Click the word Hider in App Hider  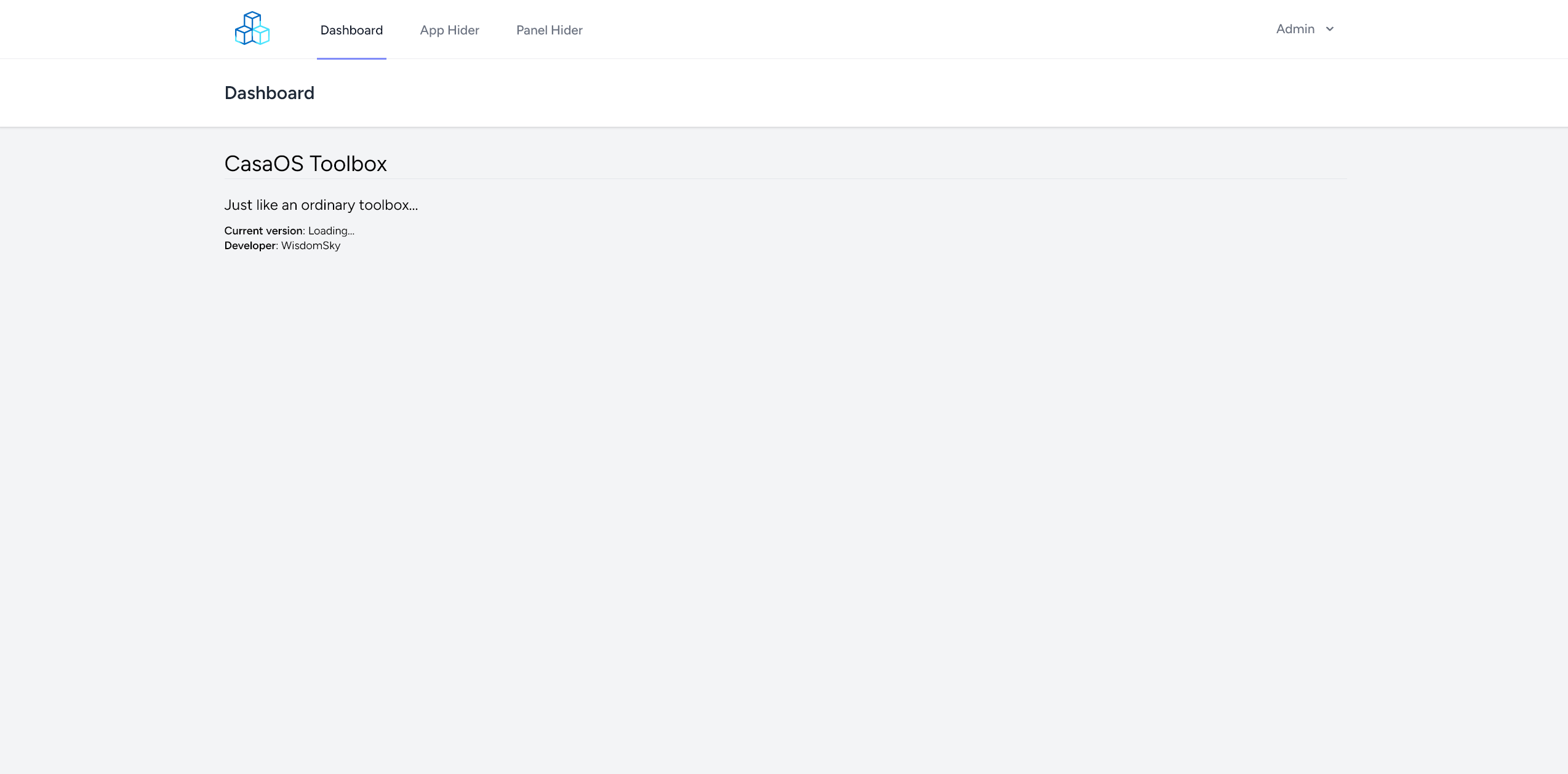click(463, 30)
